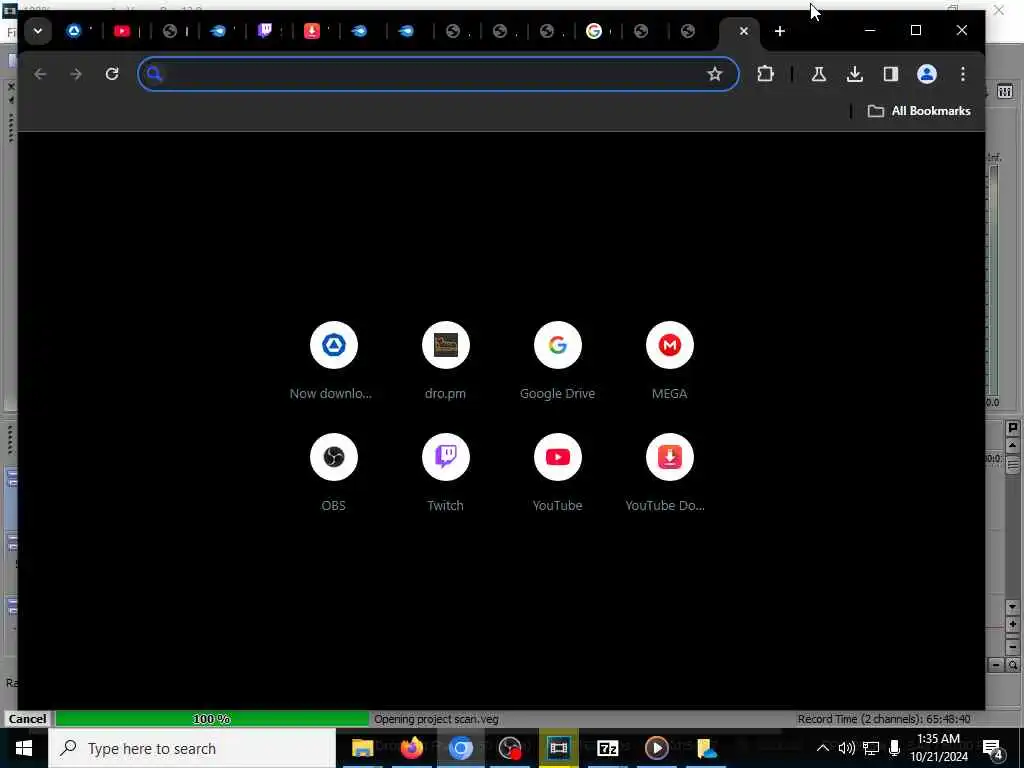Switch to the YouTube tab

point(122,31)
